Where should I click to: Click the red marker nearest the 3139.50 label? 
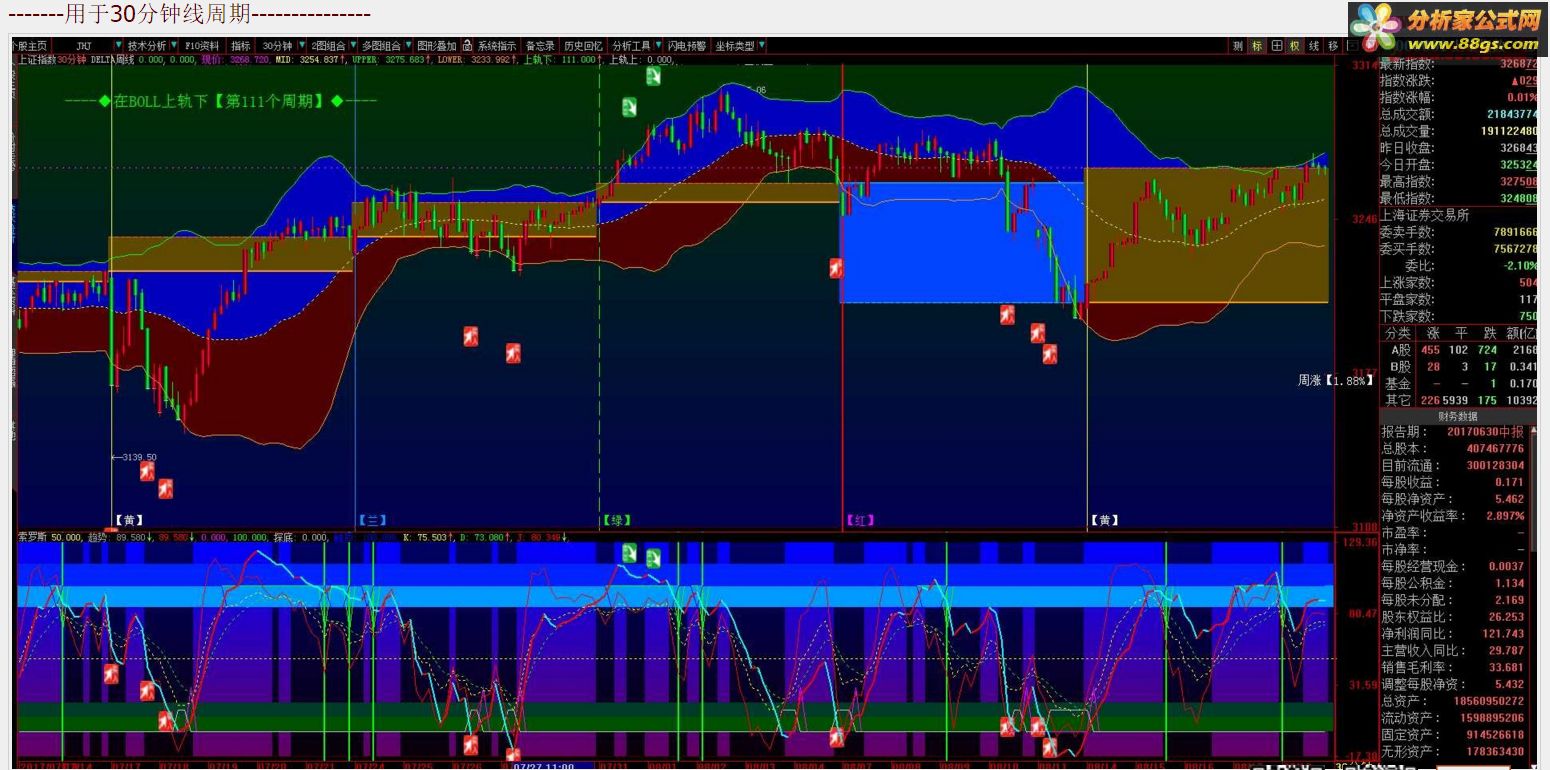click(x=147, y=471)
